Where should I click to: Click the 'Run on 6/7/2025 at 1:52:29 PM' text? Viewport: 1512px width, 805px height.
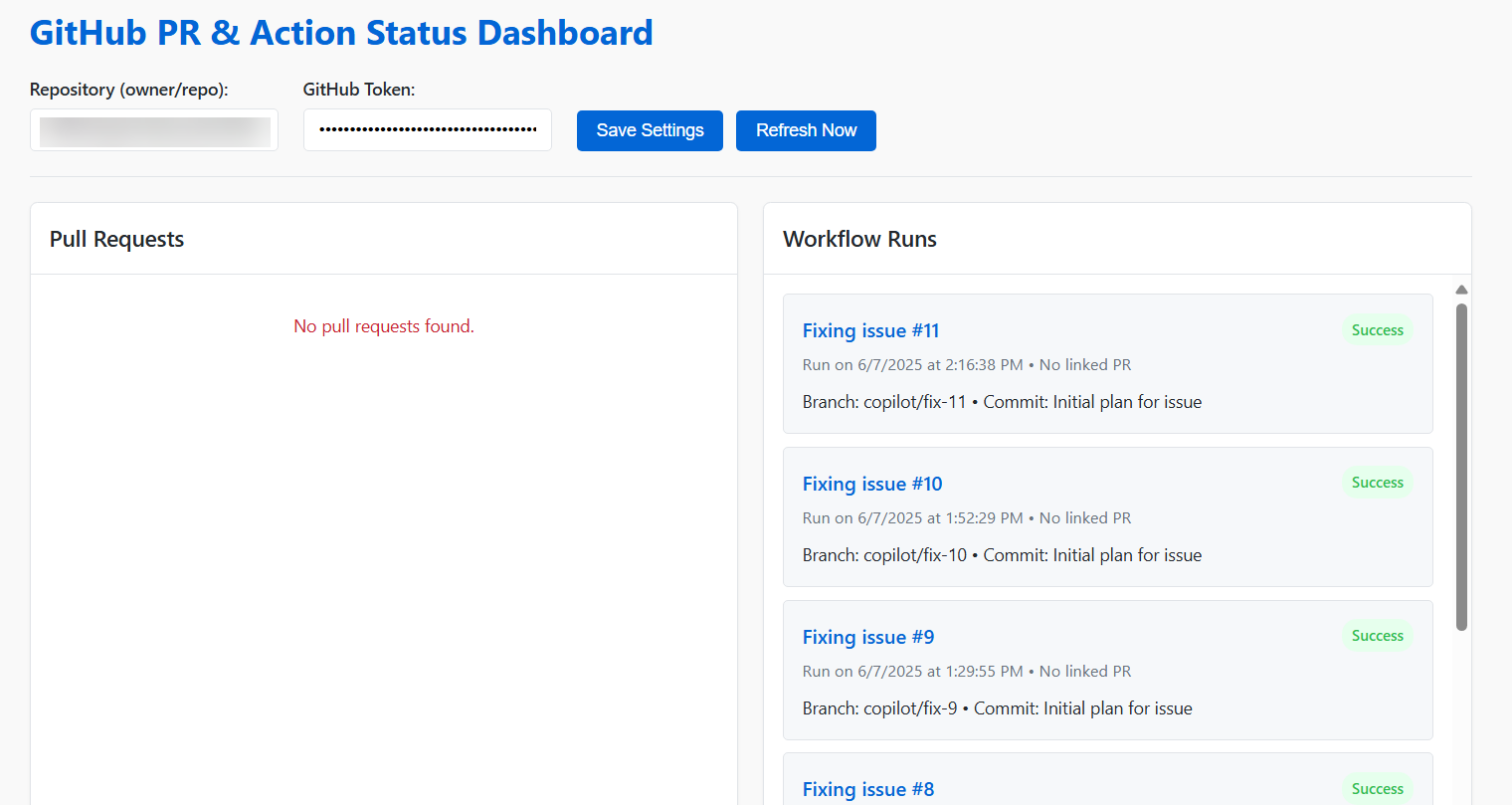[x=913, y=518]
